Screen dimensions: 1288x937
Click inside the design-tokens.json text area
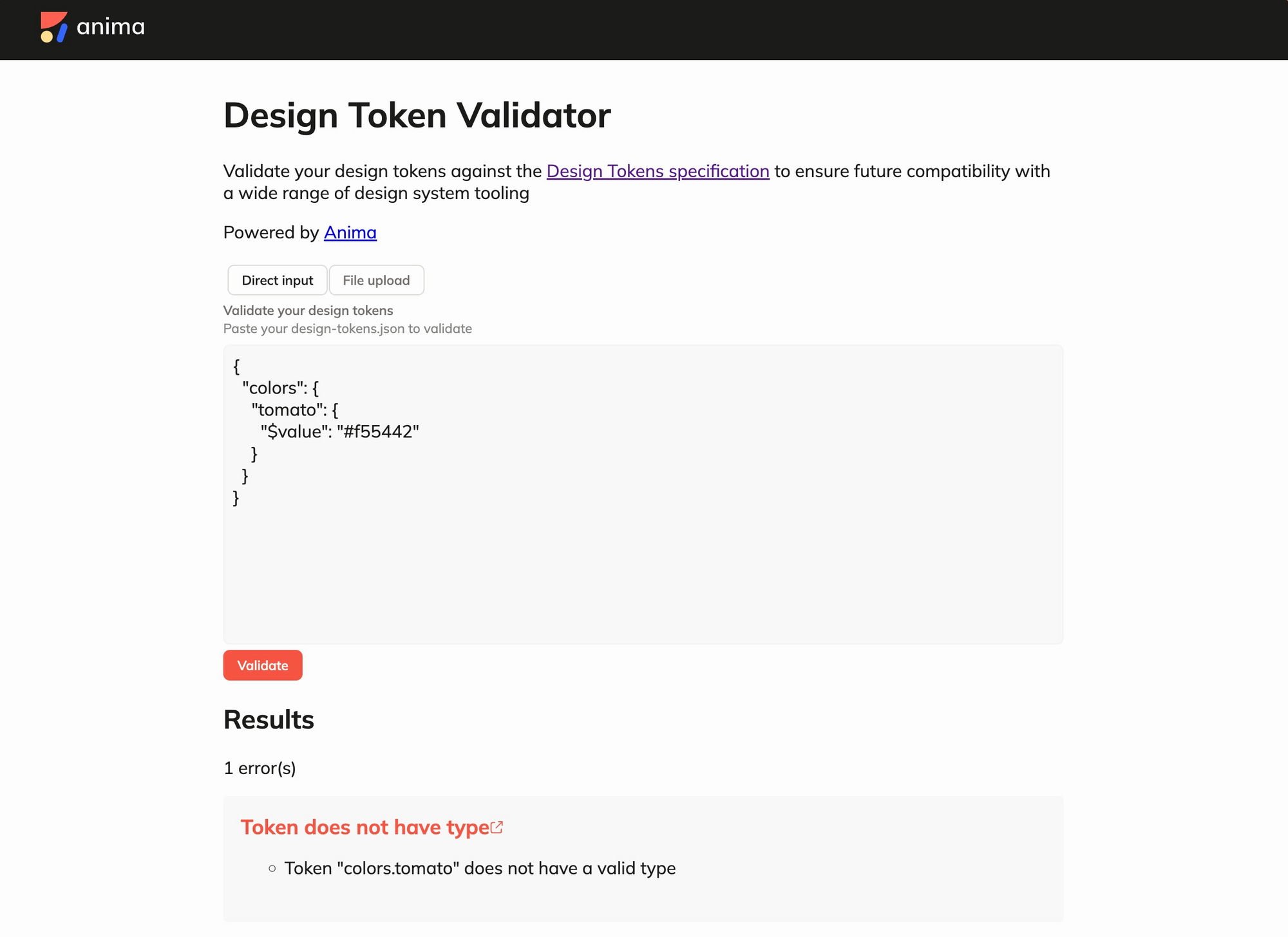coord(644,560)
